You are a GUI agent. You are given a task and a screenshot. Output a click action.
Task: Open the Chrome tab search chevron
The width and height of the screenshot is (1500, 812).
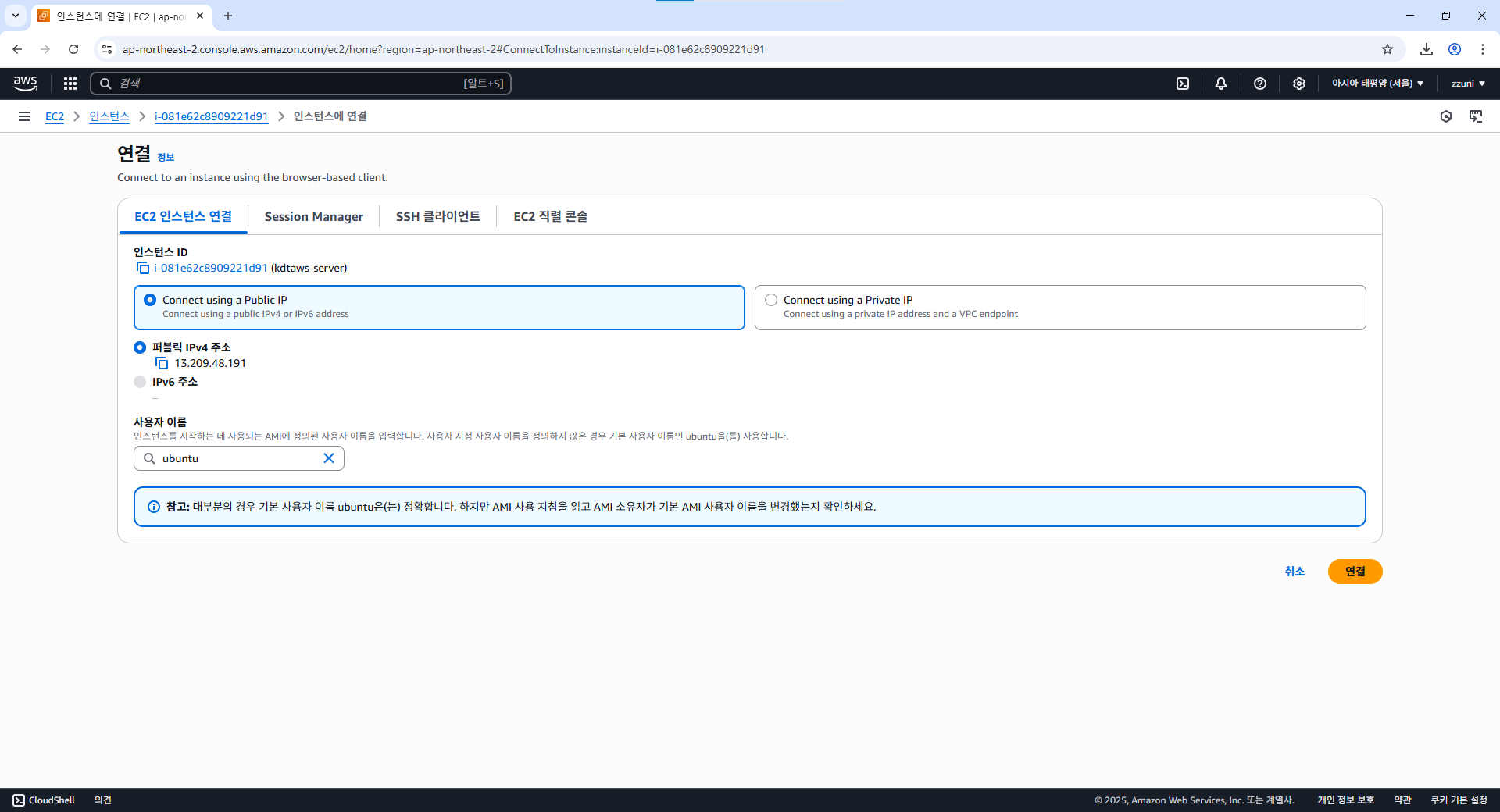click(16, 16)
